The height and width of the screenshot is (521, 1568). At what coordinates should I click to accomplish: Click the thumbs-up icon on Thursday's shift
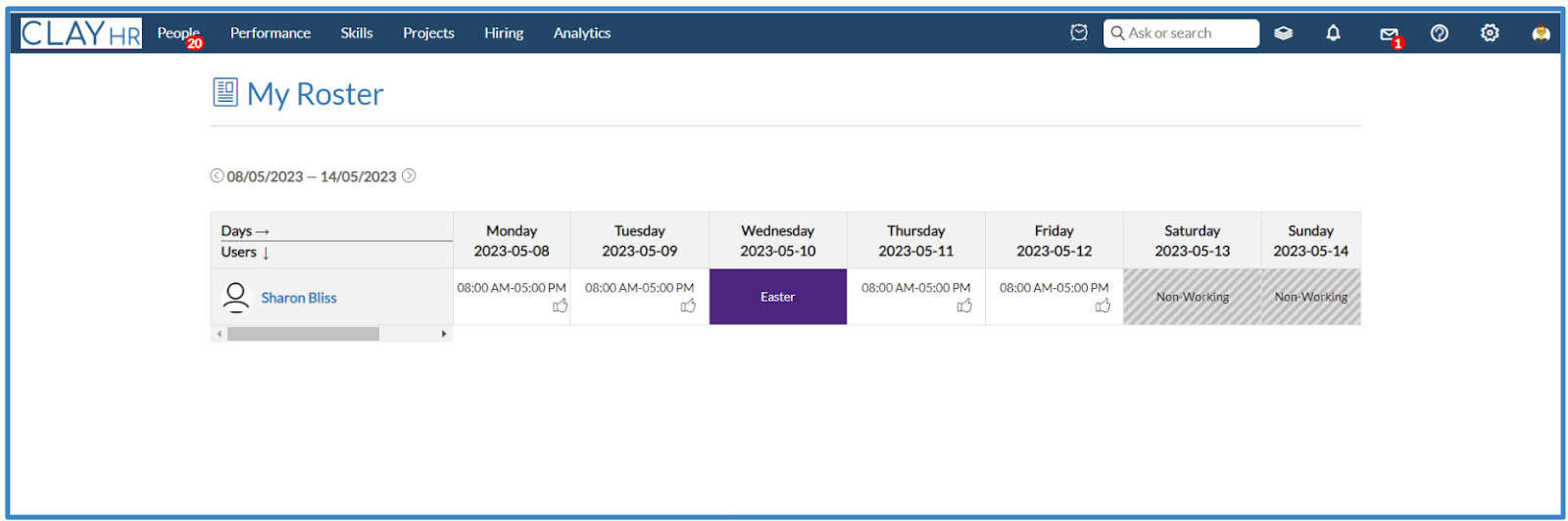coord(964,307)
